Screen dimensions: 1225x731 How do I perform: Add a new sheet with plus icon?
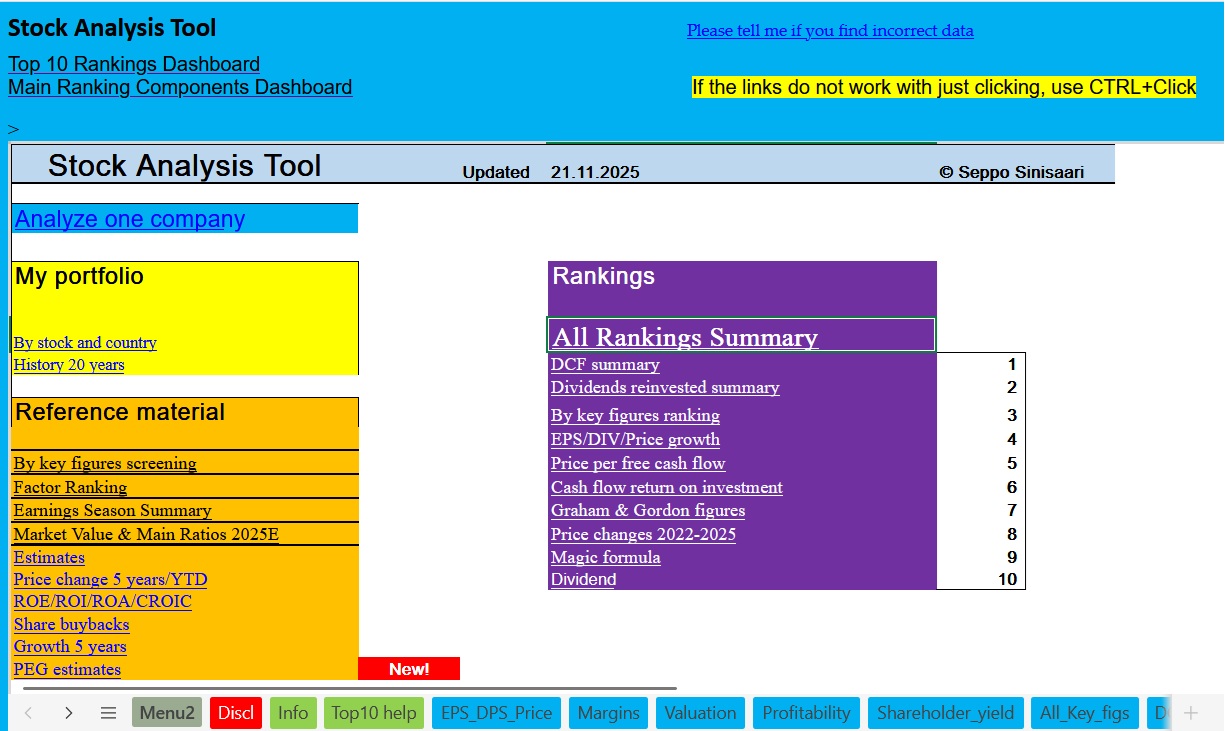click(1190, 713)
